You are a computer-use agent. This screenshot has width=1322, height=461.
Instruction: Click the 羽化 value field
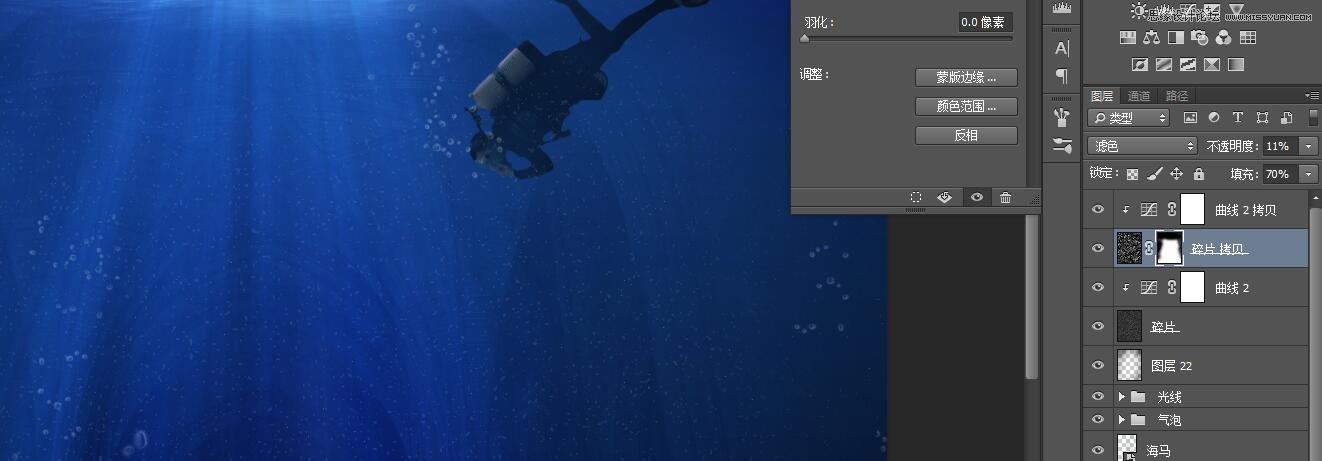tap(985, 22)
